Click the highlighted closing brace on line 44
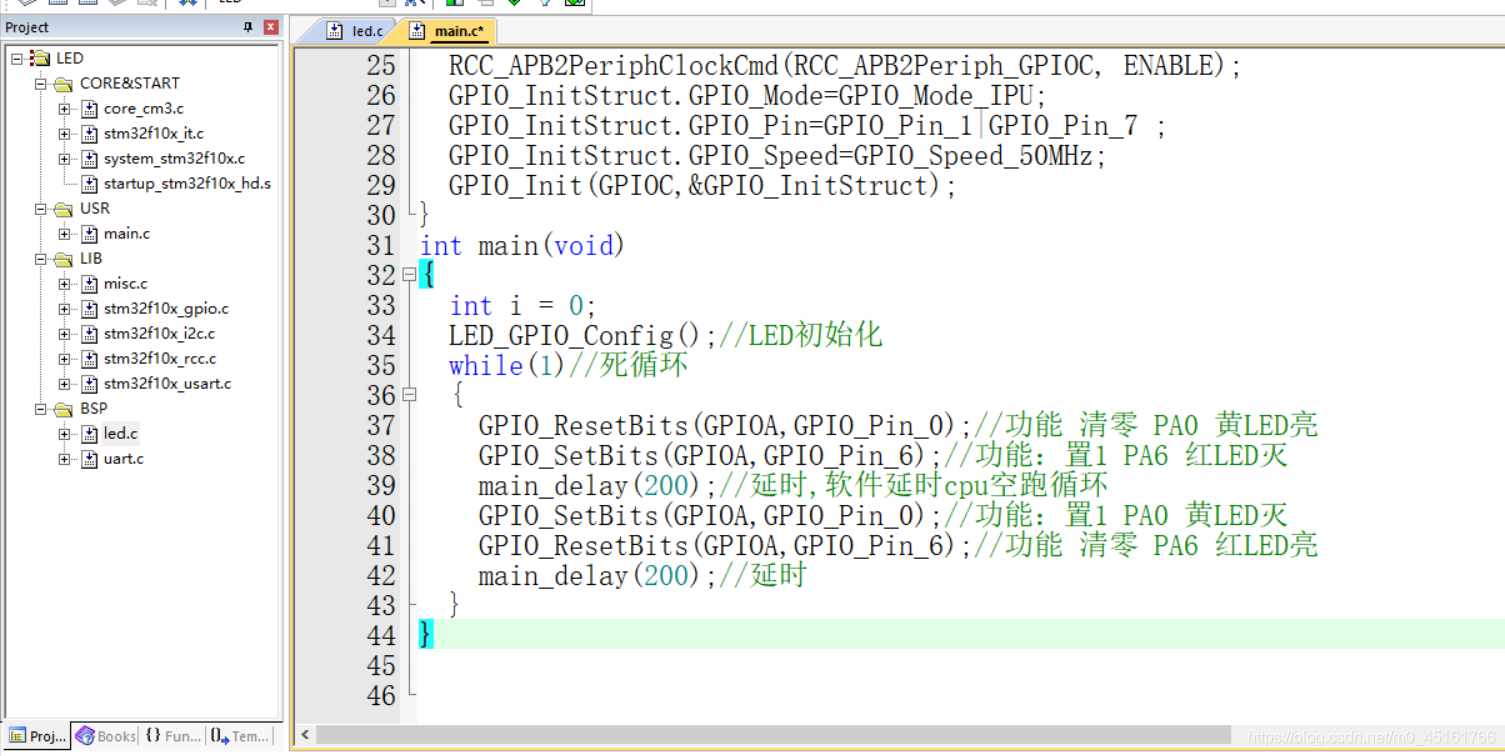 (427, 634)
